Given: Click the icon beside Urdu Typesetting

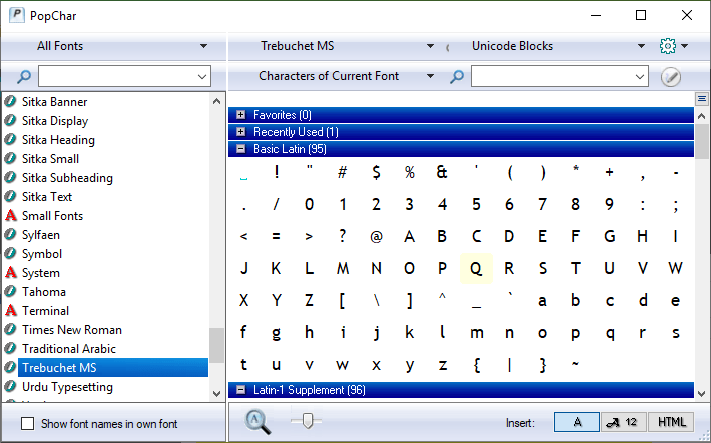Looking at the screenshot, I should [10, 387].
